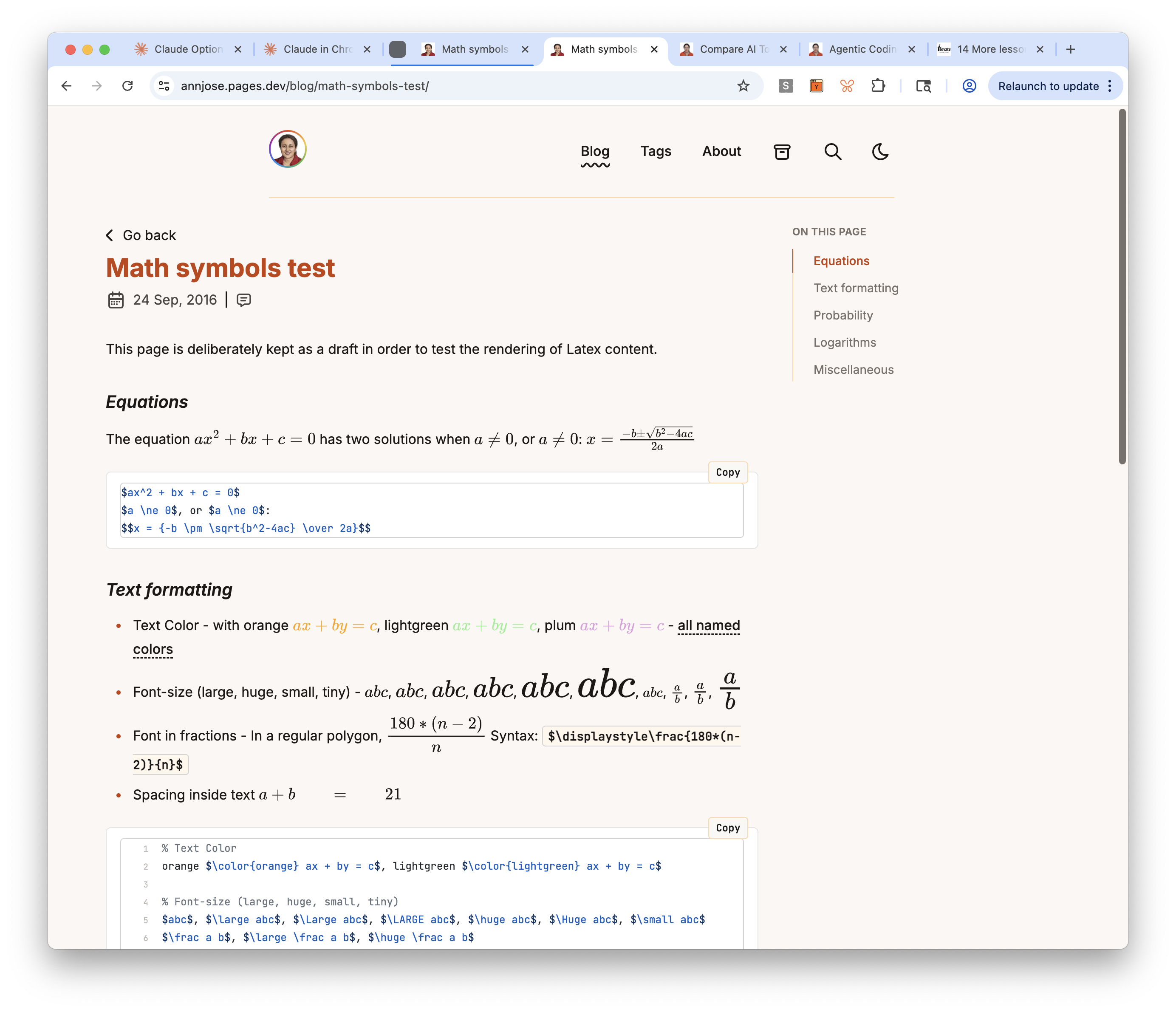Toggle dark mode with the moon icon
This screenshot has height=1012, width=1176.
(880, 152)
